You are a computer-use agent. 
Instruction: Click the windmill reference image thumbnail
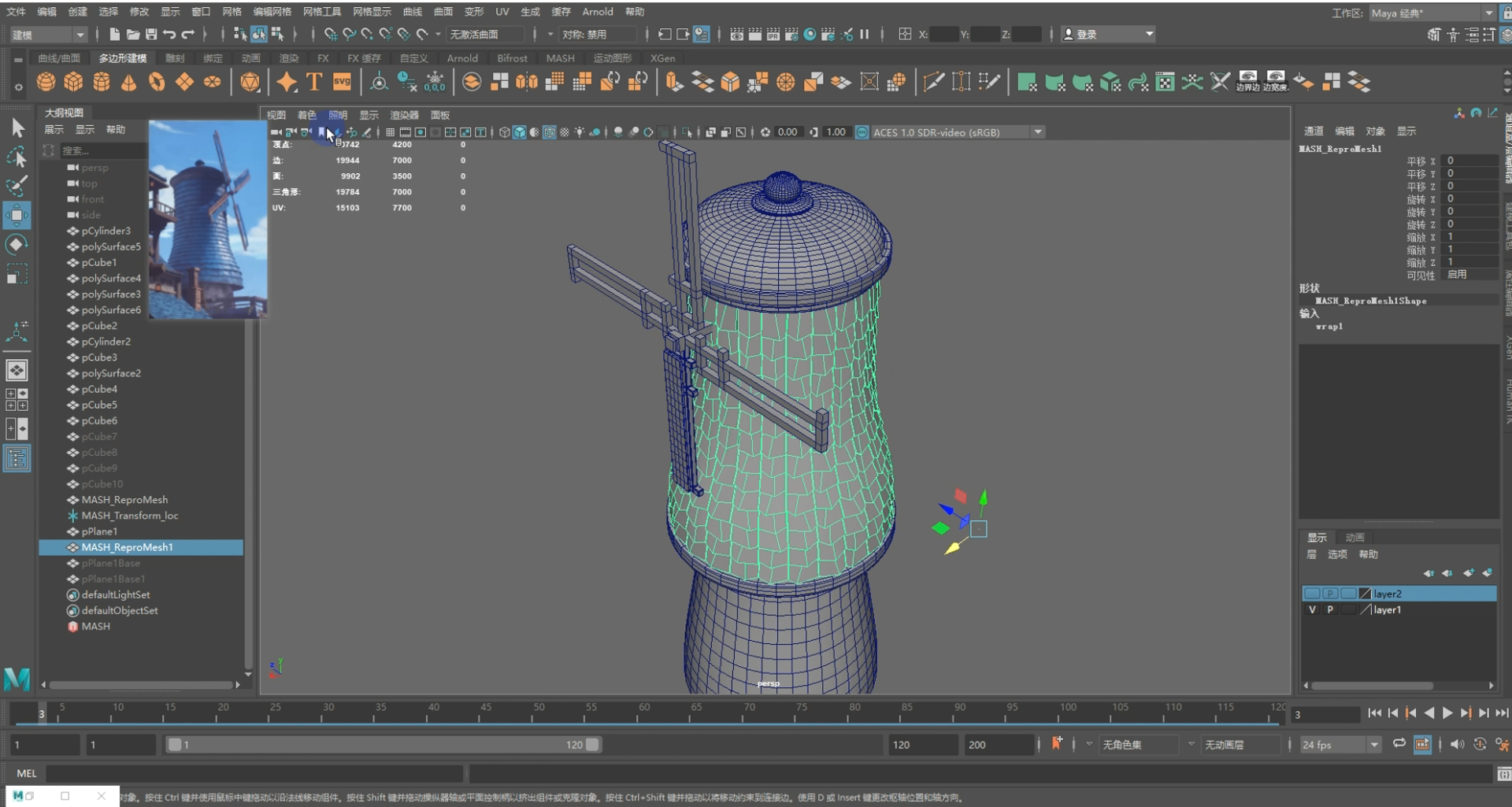tap(208, 219)
